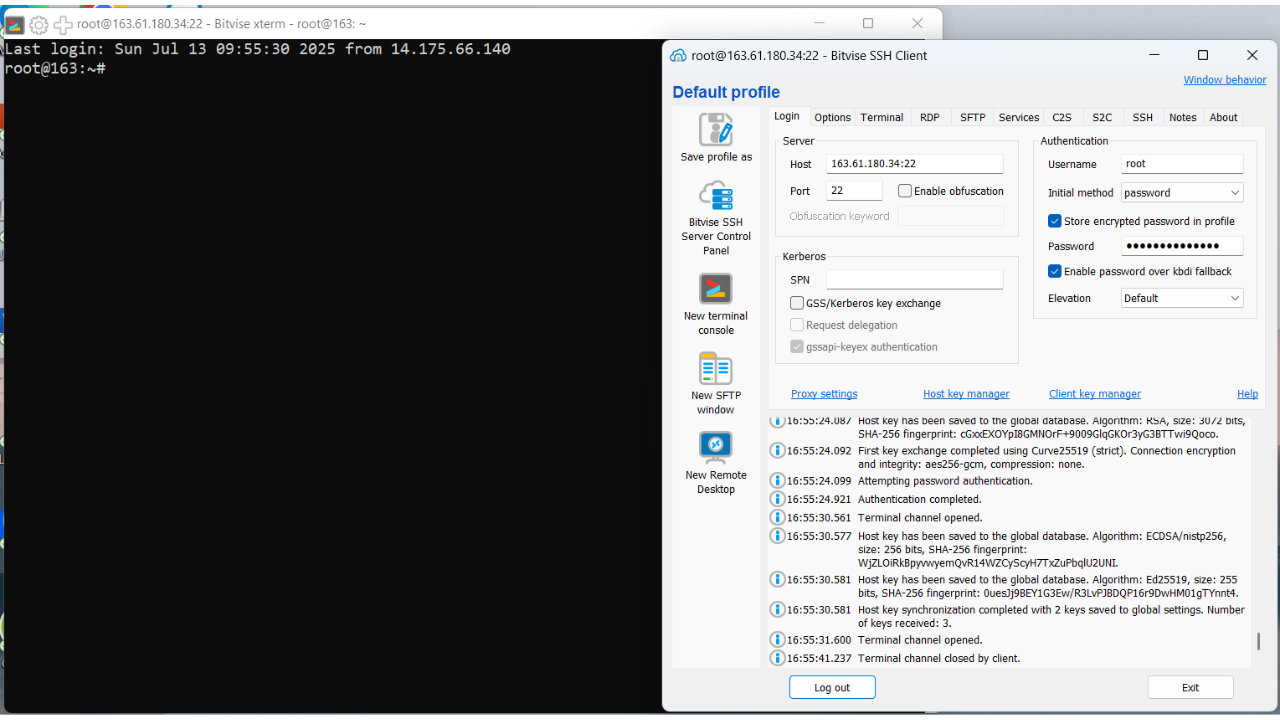Open the Elevation dropdown
The height and width of the screenshot is (720, 1280).
(1182, 298)
